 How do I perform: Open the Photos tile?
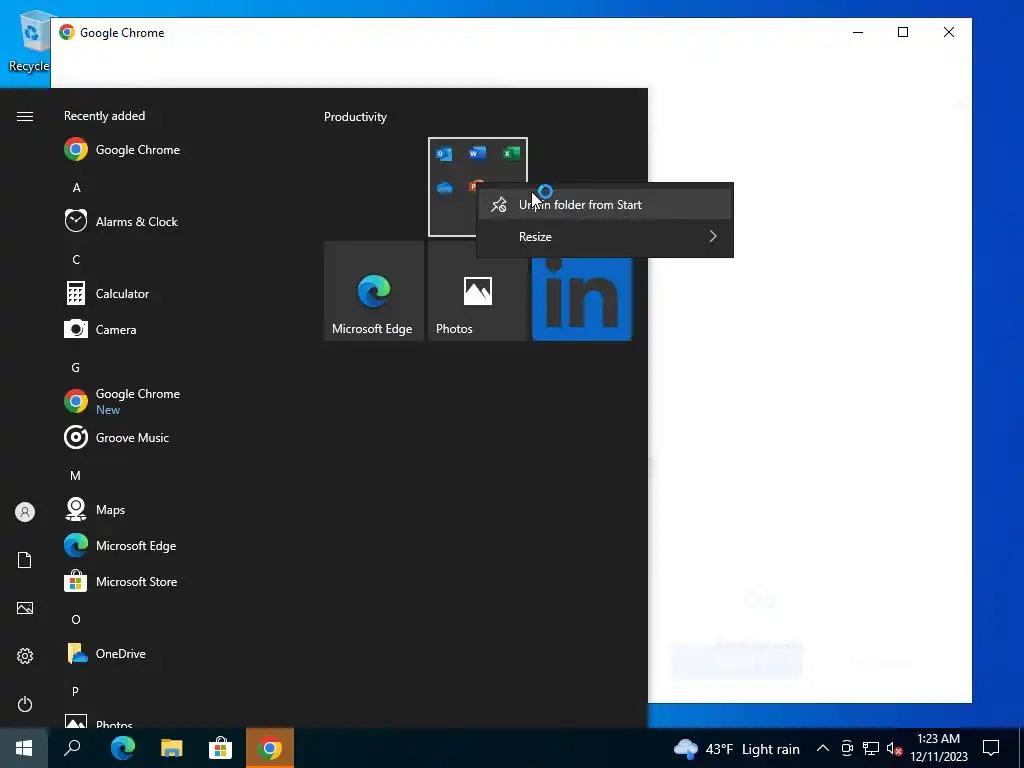pos(477,291)
